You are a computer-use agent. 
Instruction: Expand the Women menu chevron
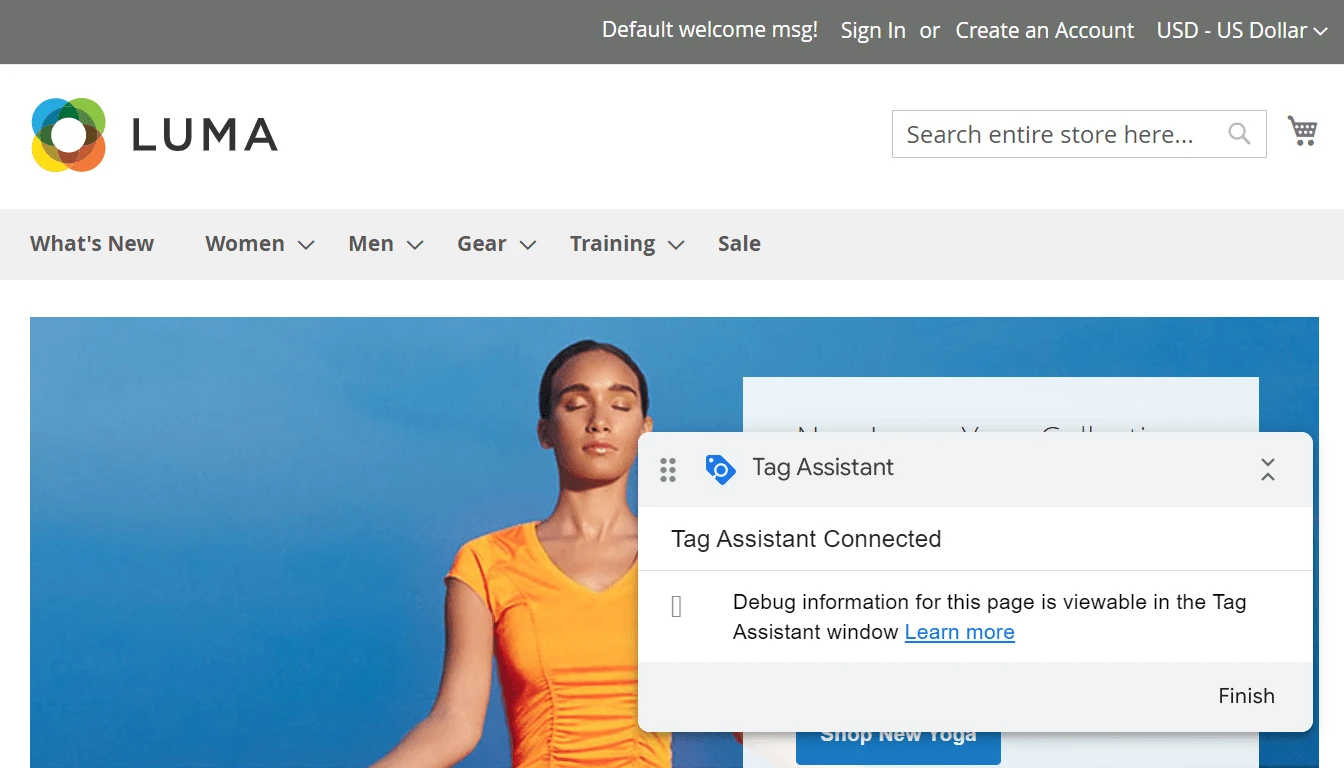coord(307,245)
